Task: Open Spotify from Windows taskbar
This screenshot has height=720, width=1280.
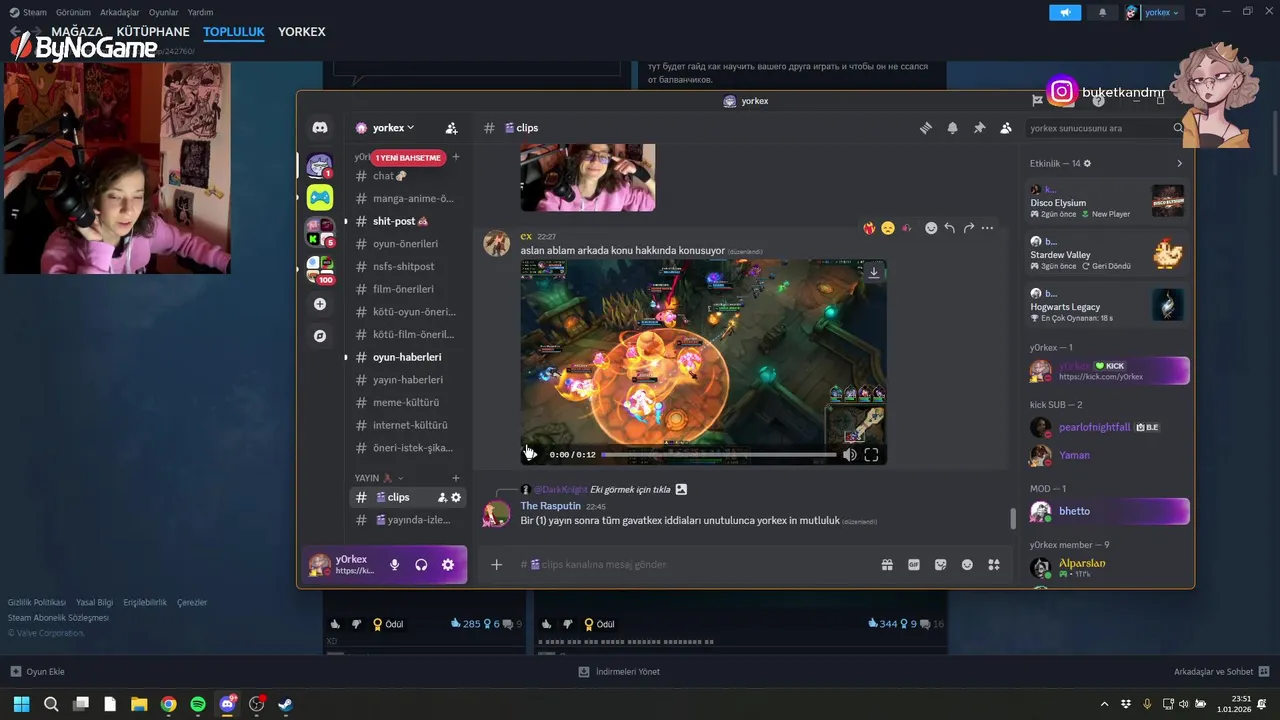Action: coord(198,704)
